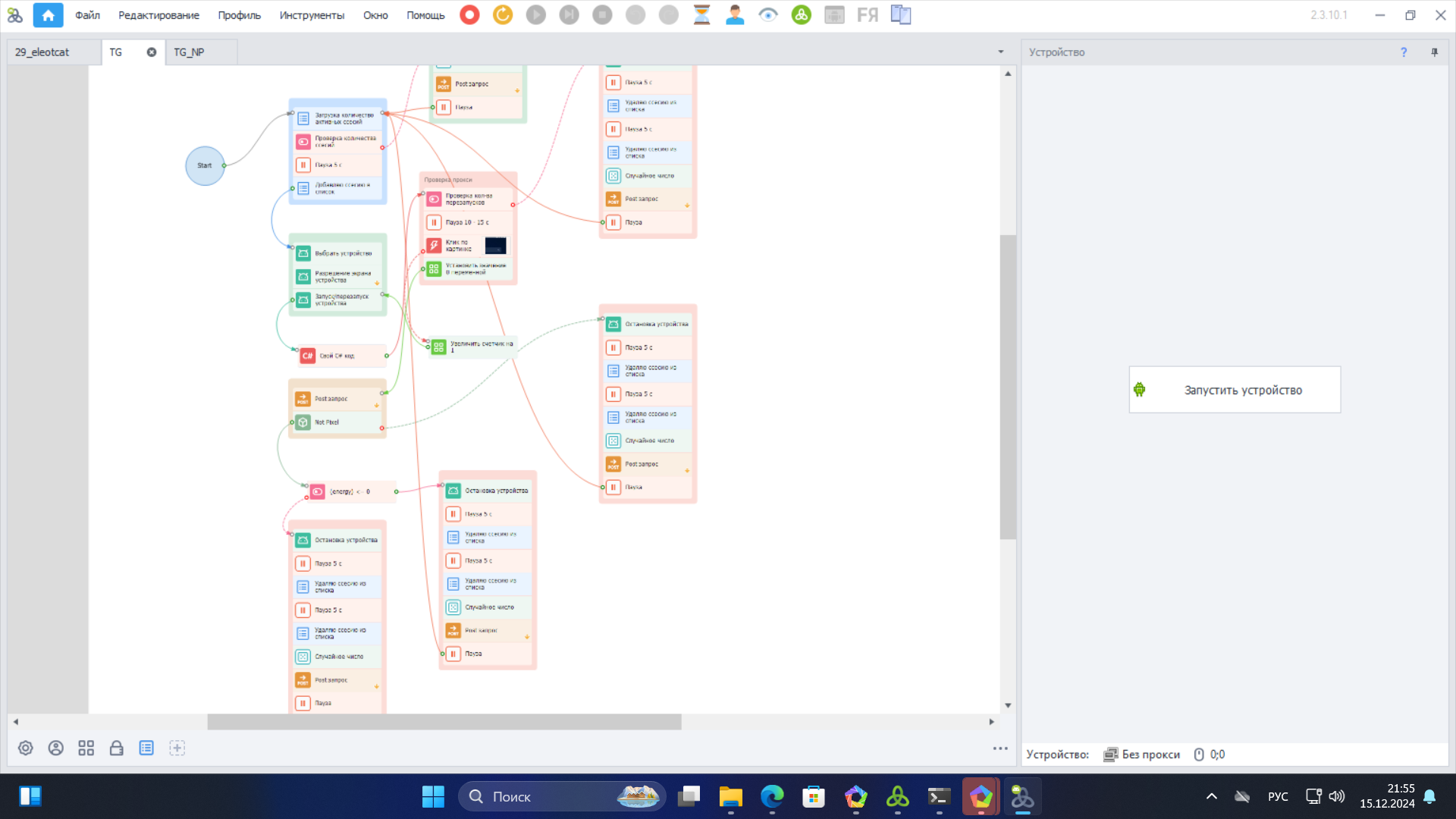Click the orange restart arrow icon

coord(503,15)
